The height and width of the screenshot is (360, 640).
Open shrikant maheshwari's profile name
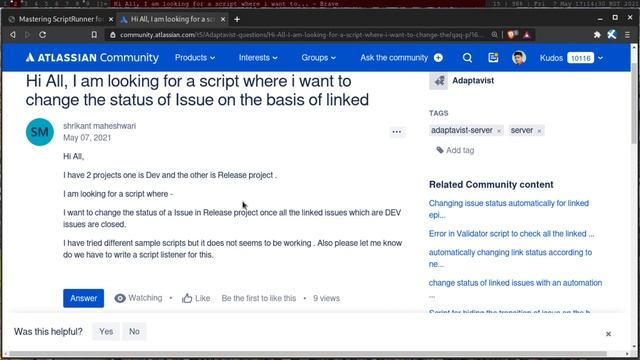pyautogui.click(x=100, y=126)
